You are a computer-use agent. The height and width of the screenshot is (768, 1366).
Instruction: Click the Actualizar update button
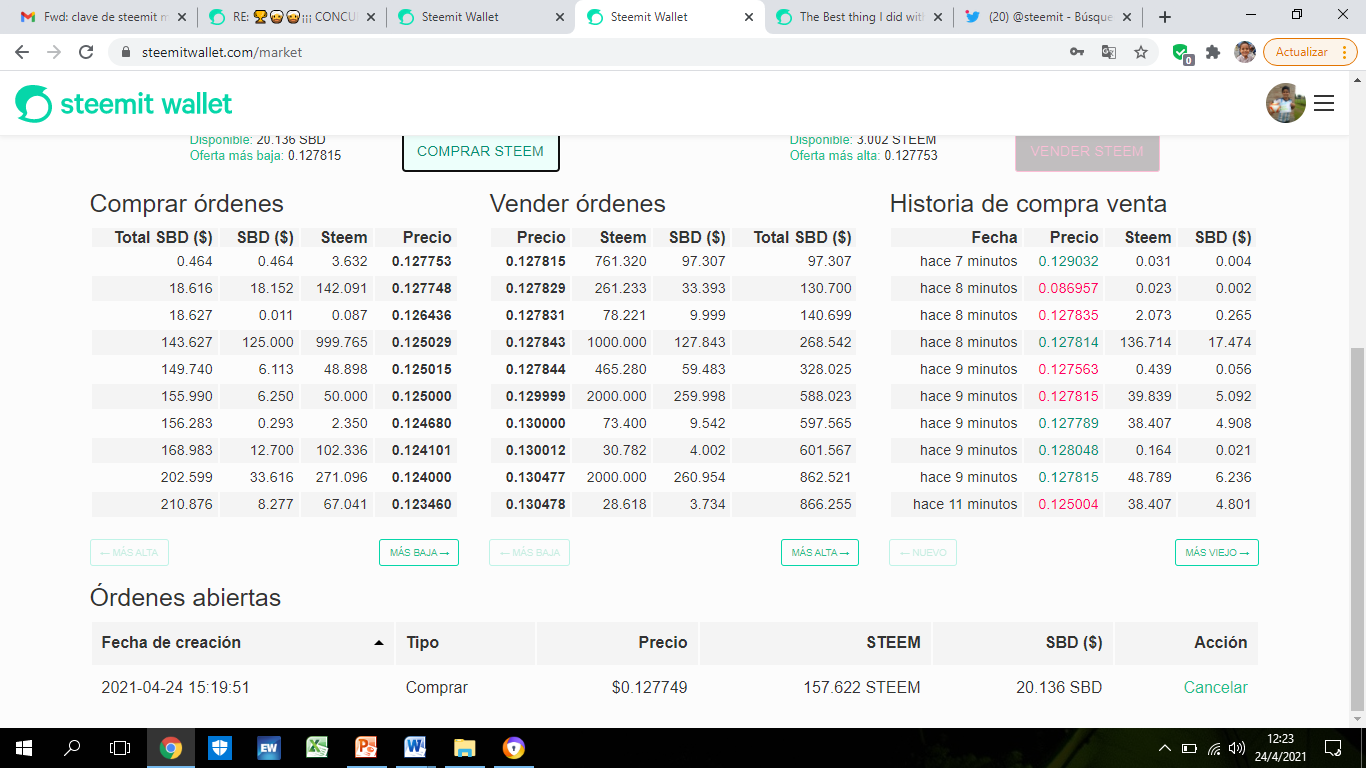(x=1302, y=52)
